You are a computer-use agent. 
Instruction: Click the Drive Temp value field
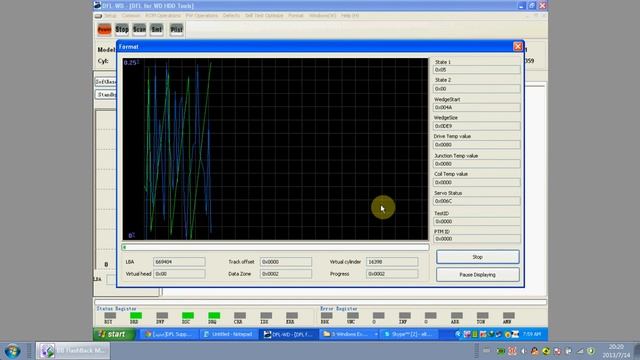pos(476,145)
